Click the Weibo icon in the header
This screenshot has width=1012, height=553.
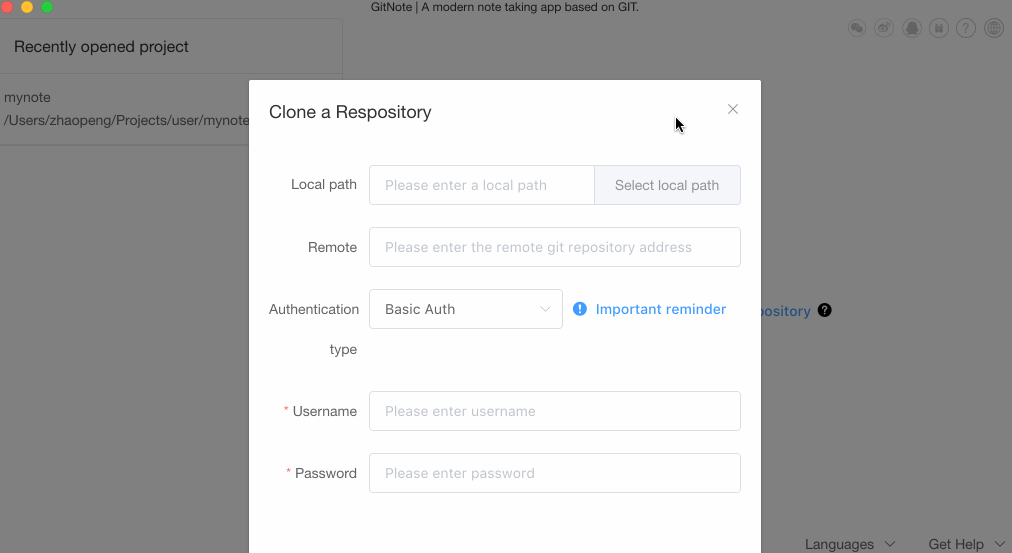pyautogui.click(x=884, y=28)
